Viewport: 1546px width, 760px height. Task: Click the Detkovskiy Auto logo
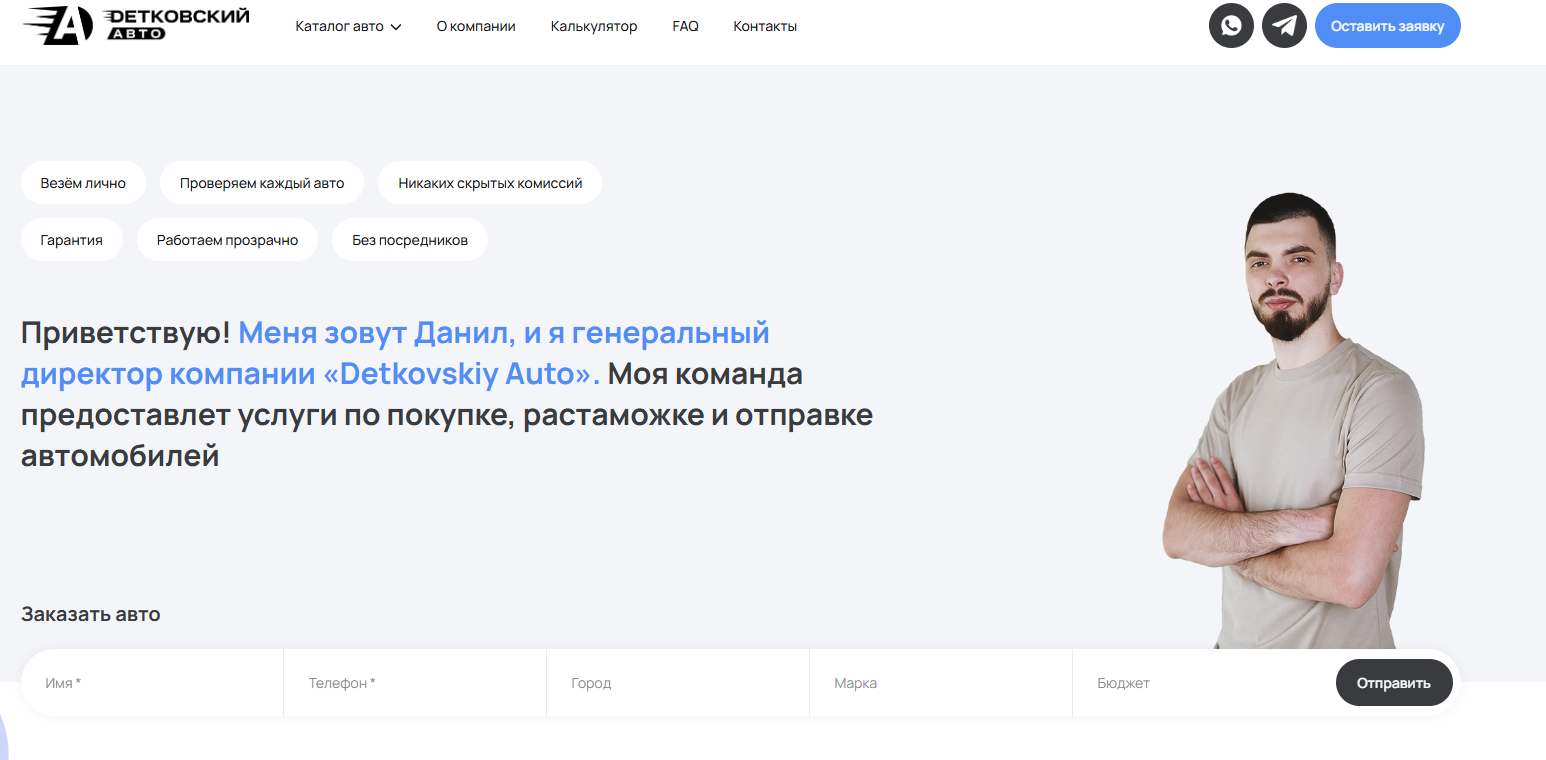coord(135,25)
